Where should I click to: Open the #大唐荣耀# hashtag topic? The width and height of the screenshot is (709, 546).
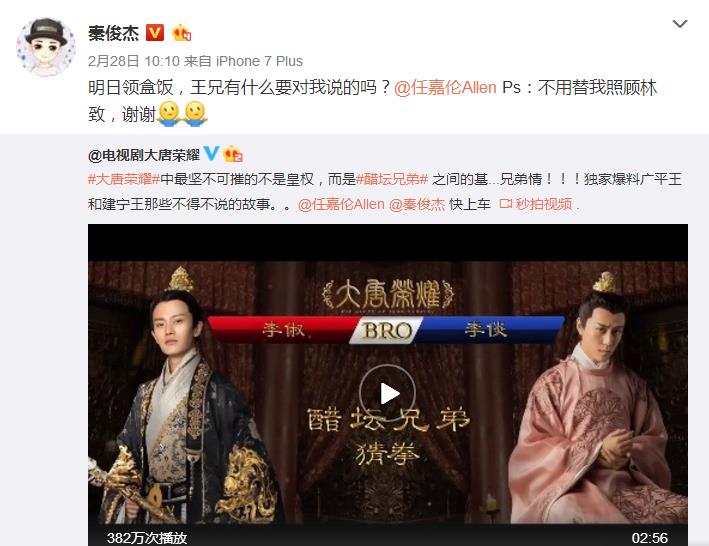pos(124,179)
